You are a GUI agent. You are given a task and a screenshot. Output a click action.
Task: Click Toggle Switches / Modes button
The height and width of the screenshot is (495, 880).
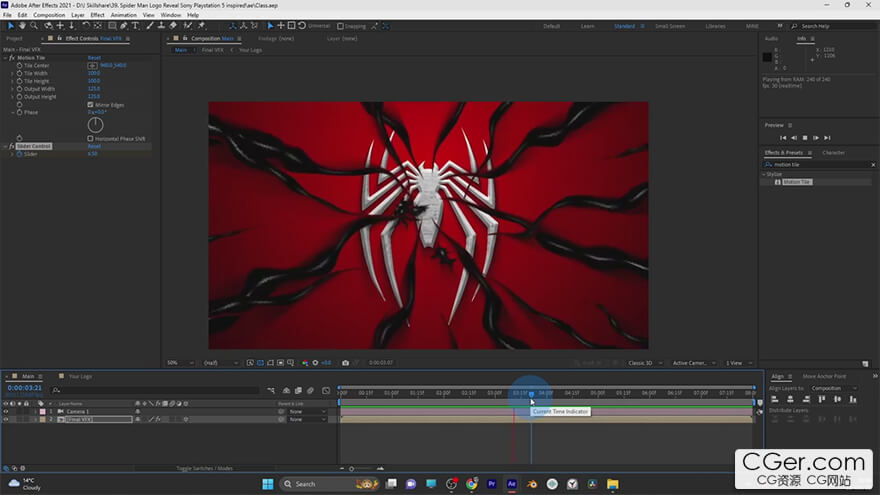pyautogui.click(x=204, y=468)
